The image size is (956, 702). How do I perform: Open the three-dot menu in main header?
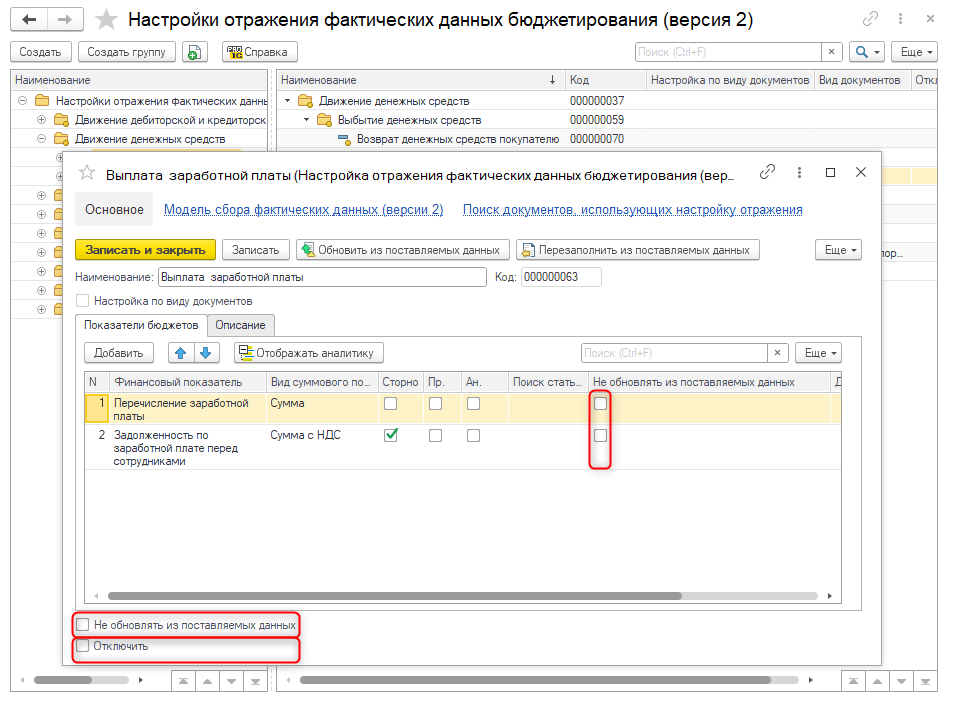point(901,19)
